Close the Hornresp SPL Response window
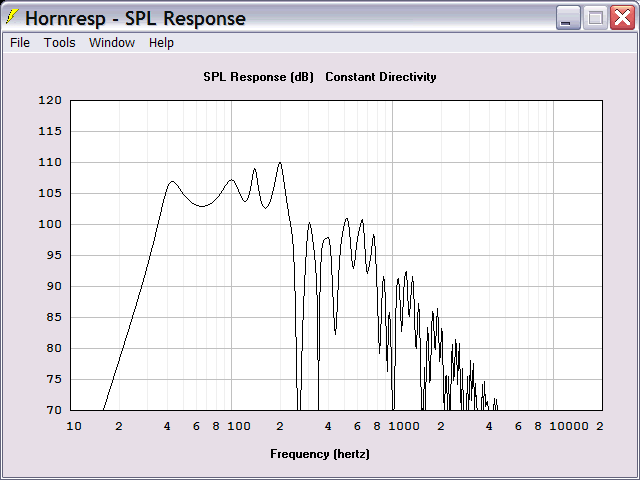Image resolution: width=640 pixels, height=480 pixels. click(x=622, y=18)
